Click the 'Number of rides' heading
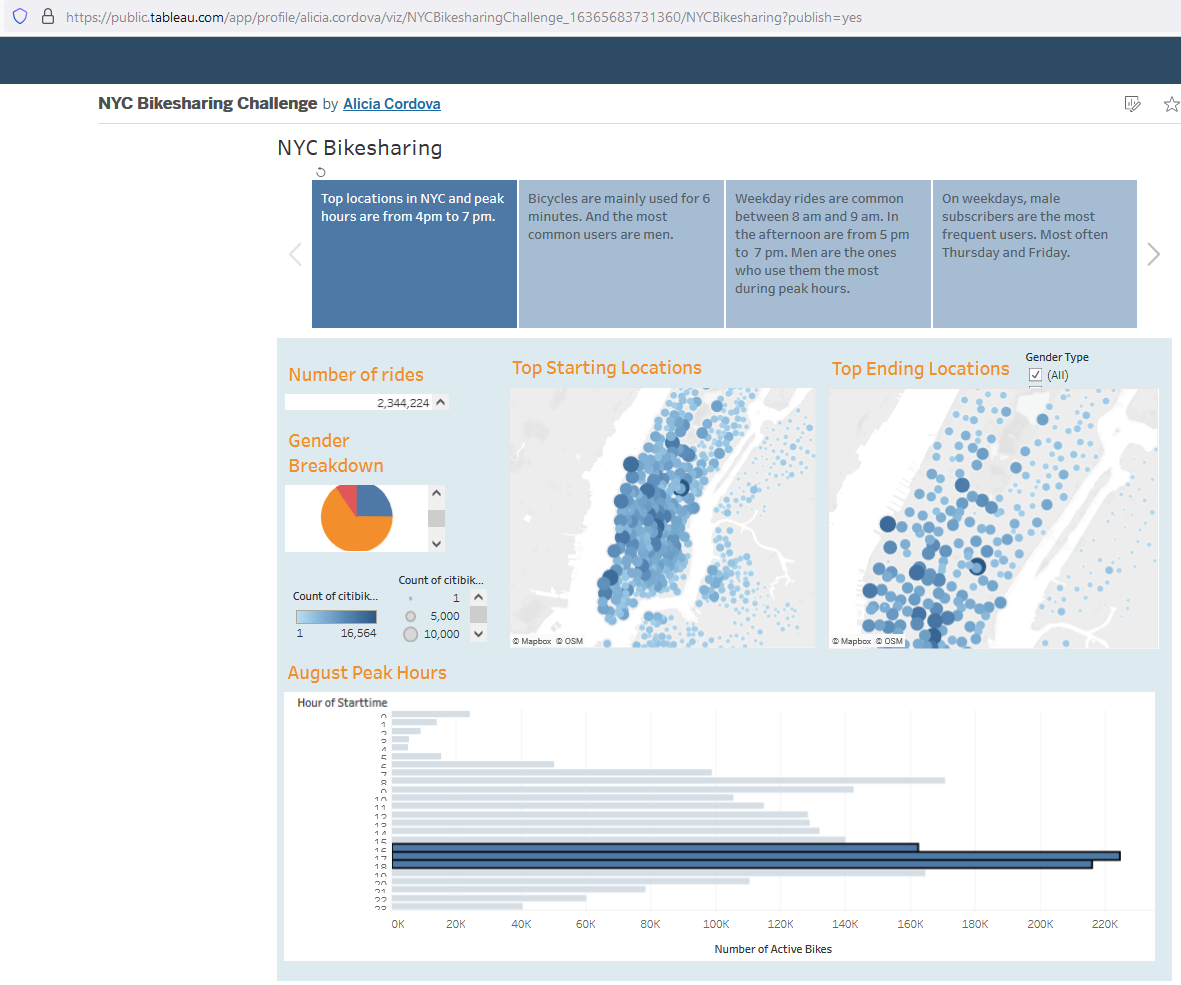Screen dimensions: 1181x985 356,374
